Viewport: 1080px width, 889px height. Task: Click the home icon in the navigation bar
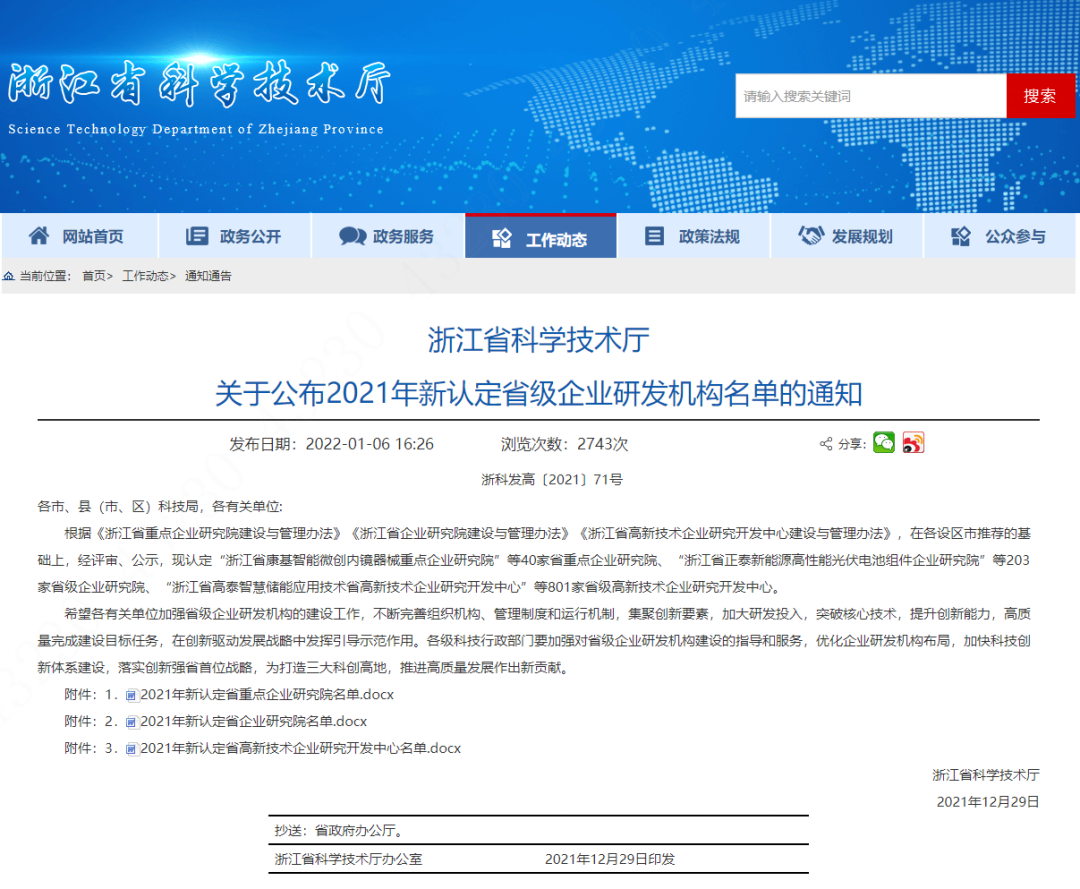(38, 235)
